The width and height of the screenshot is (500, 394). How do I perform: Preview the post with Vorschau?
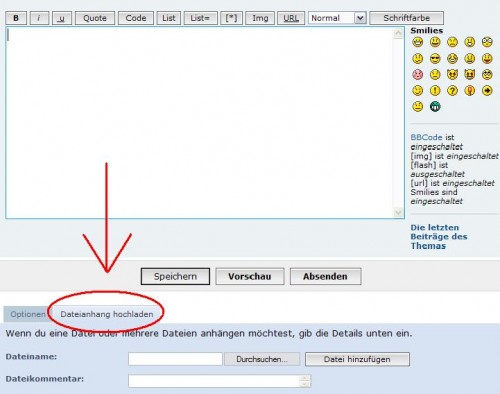250,276
